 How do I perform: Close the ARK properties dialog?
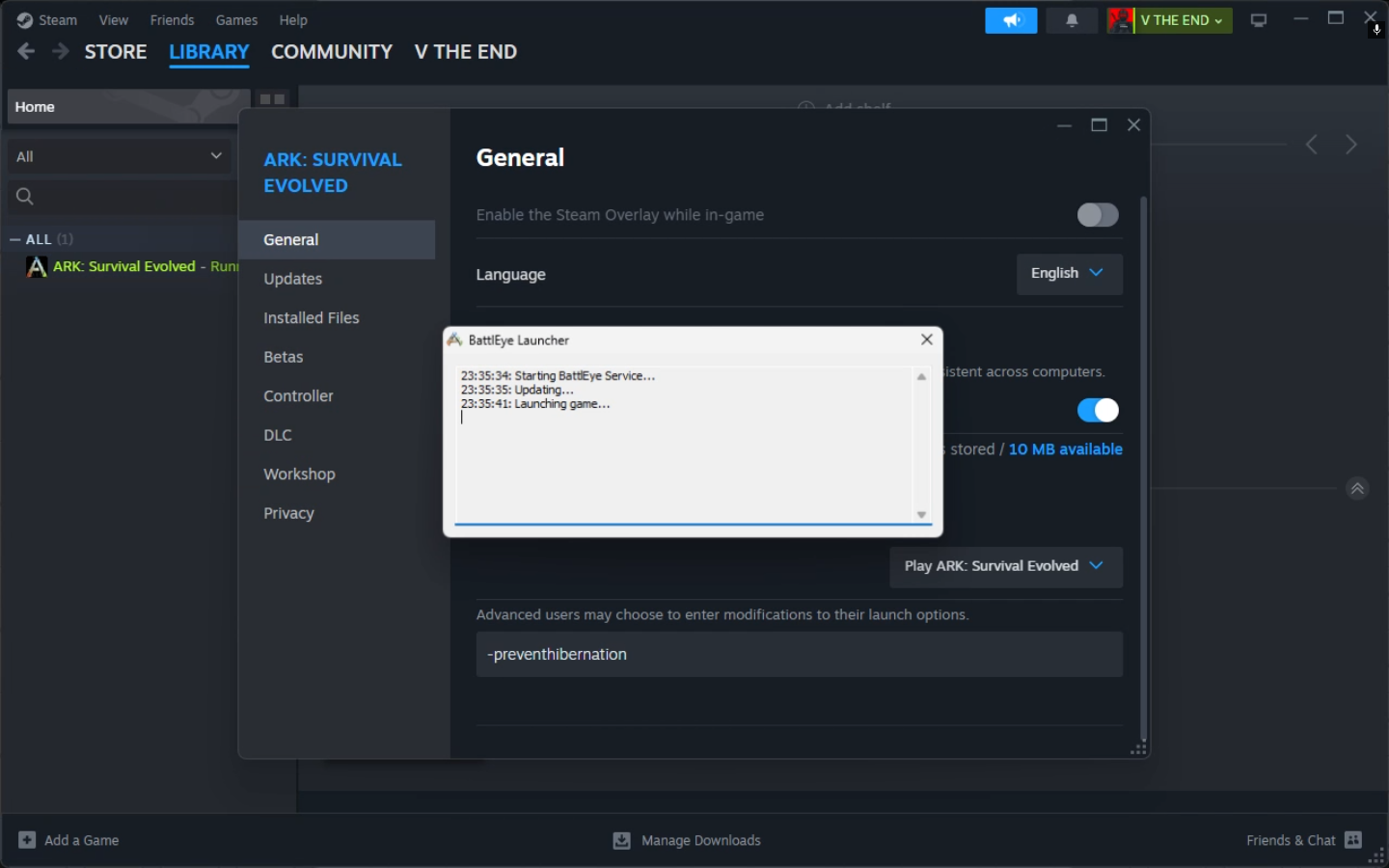click(x=1134, y=125)
